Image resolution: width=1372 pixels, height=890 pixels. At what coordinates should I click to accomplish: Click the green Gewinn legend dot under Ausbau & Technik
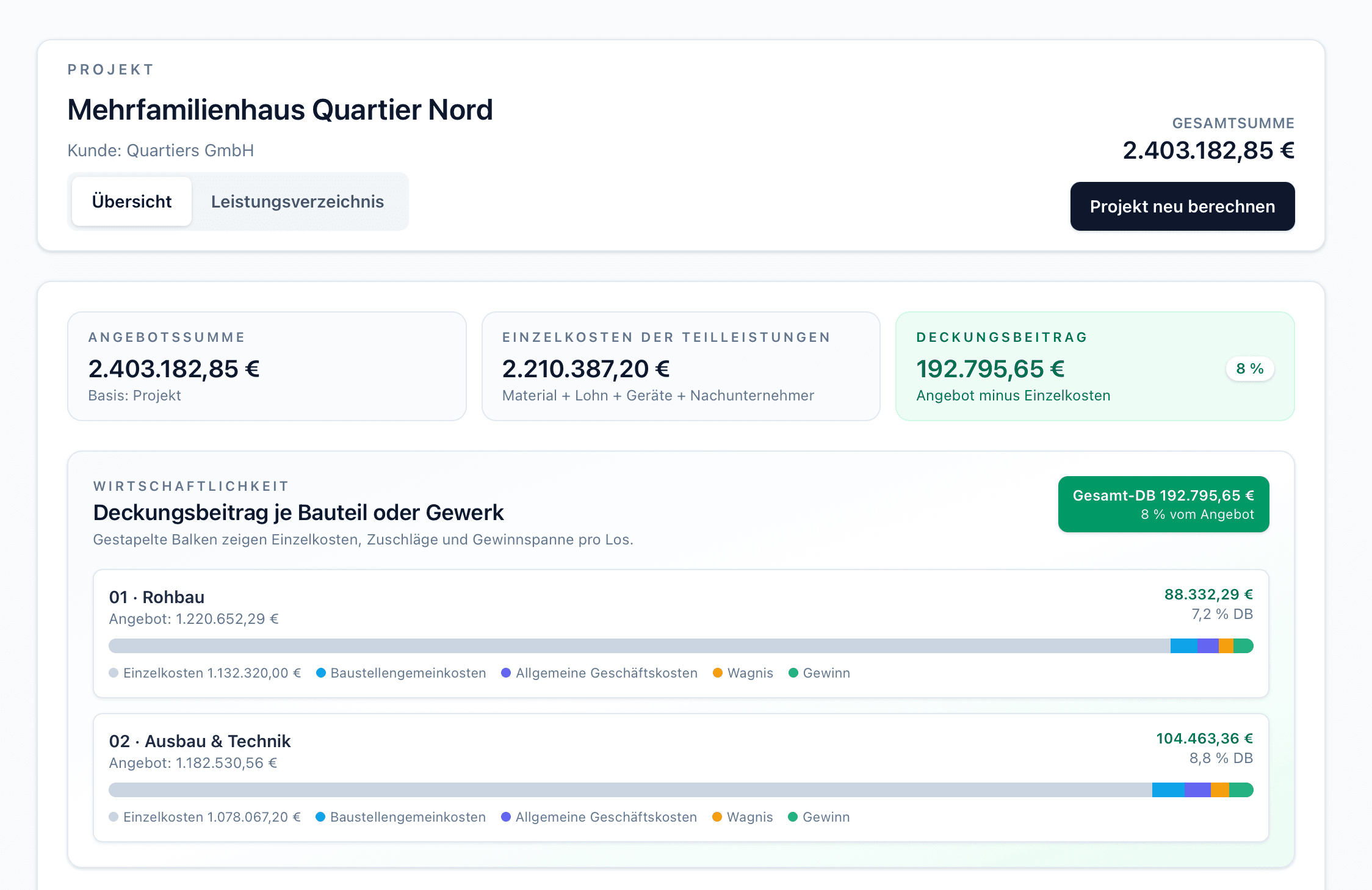coord(793,817)
